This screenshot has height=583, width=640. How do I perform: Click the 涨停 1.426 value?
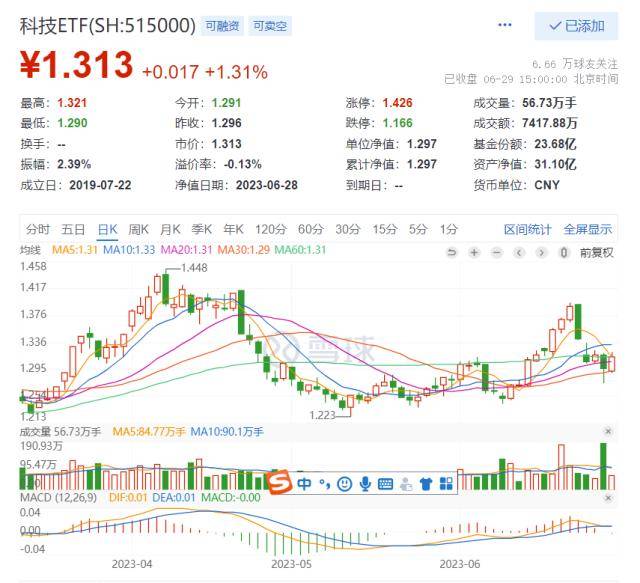tap(397, 103)
